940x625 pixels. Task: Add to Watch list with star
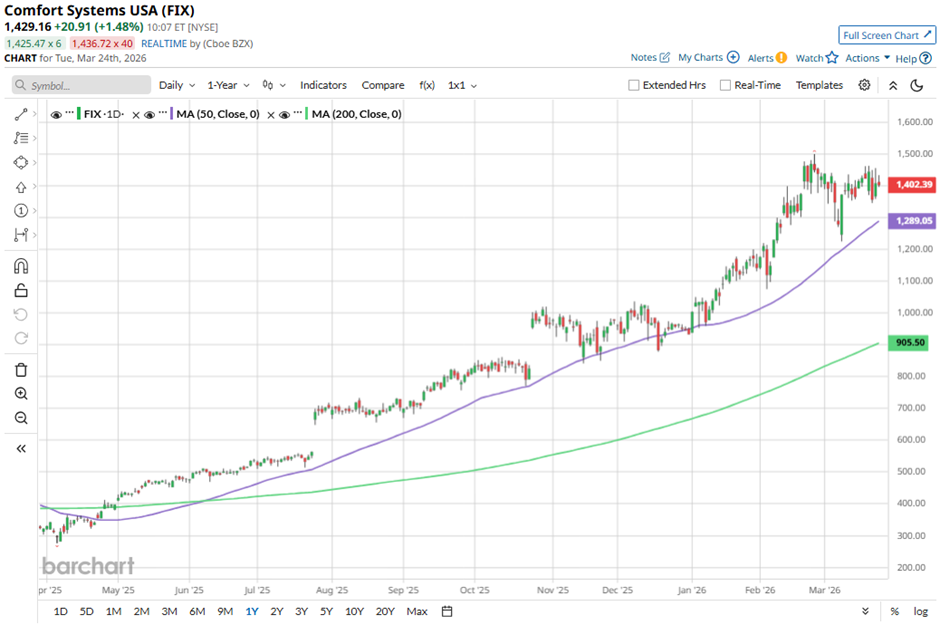817,58
